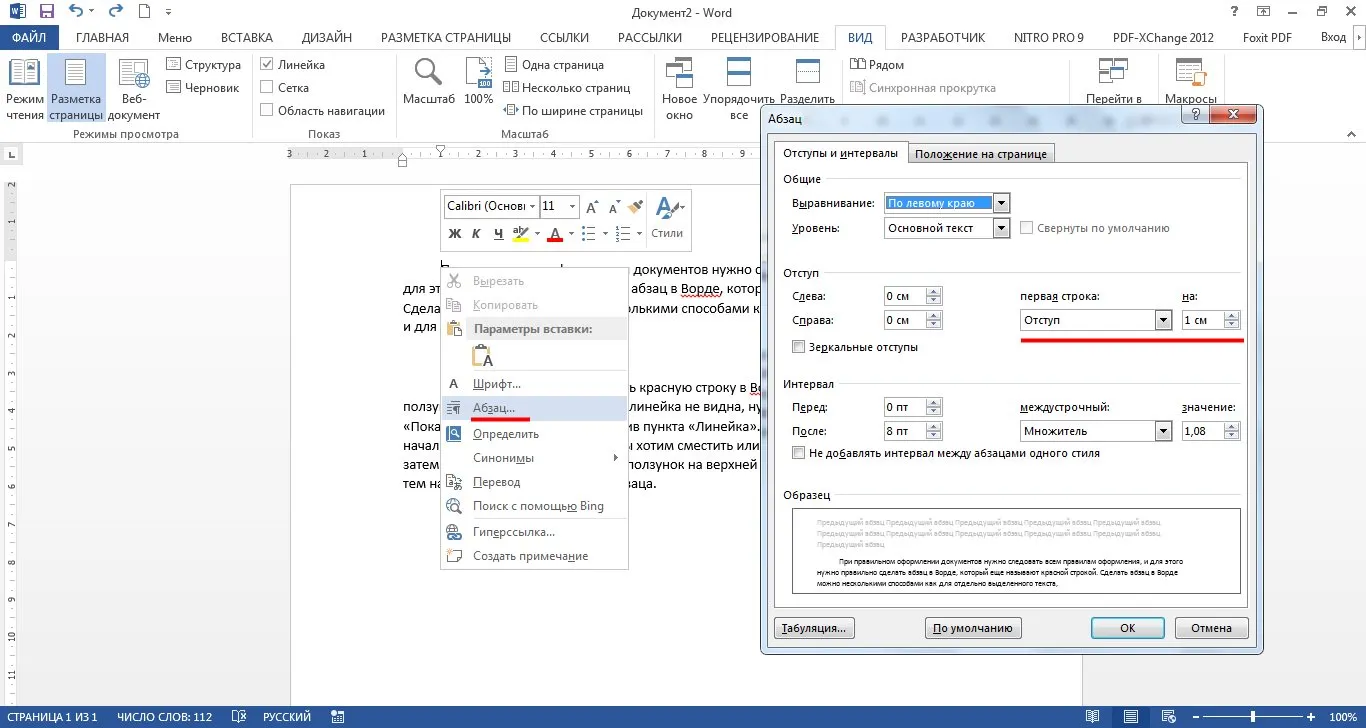
Task: Check Зеркальные отступы checkbox
Action: click(x=798, y=347)
